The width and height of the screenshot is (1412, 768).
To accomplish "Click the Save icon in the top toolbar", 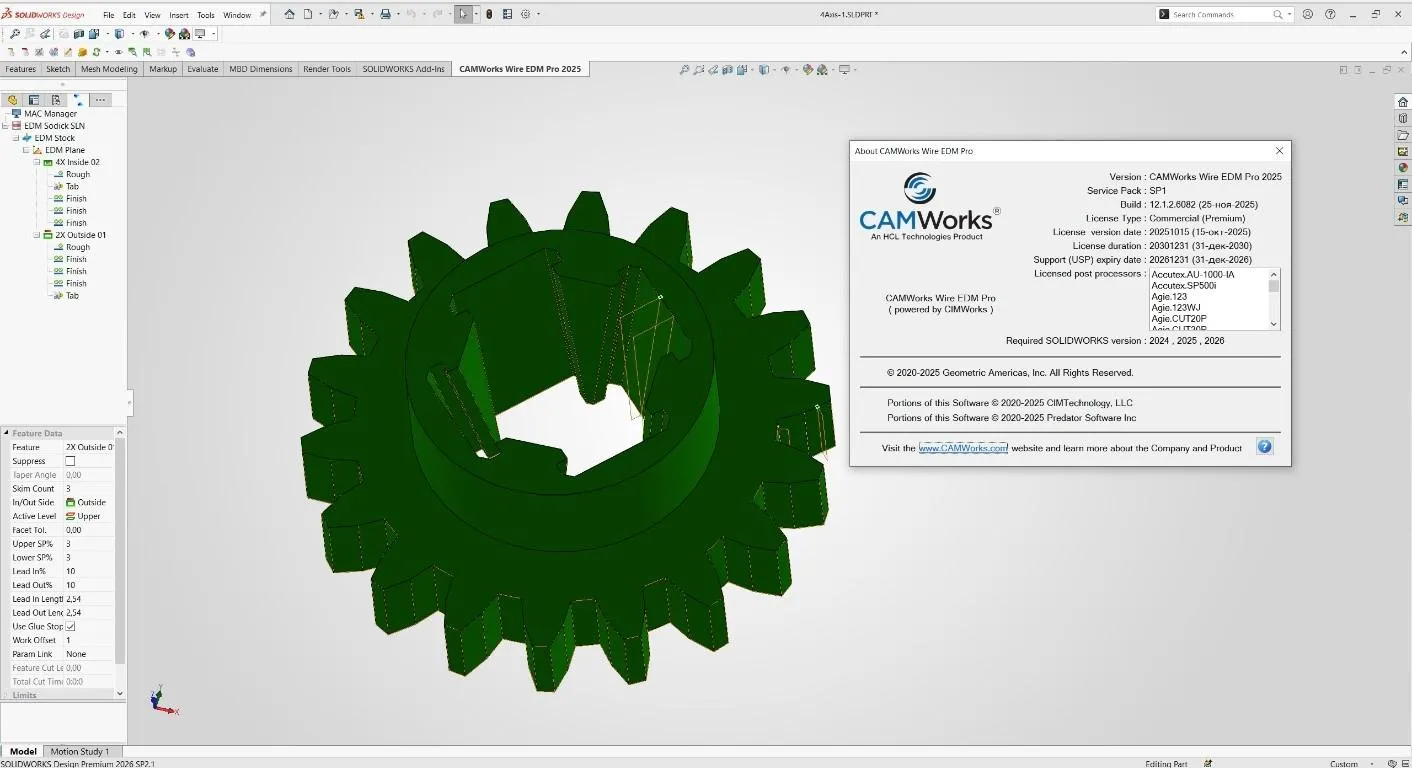I will (359, 14).
